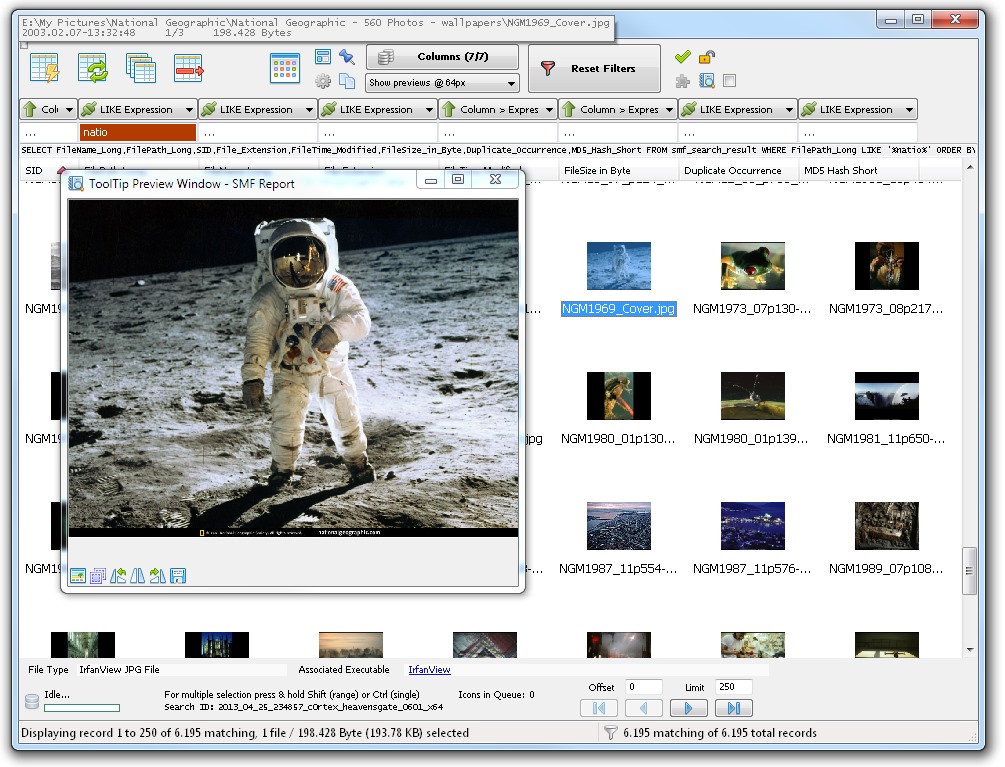1005x767 pixels.
Task: Click the funnel icon in status bar
Action: pos(611,732)
